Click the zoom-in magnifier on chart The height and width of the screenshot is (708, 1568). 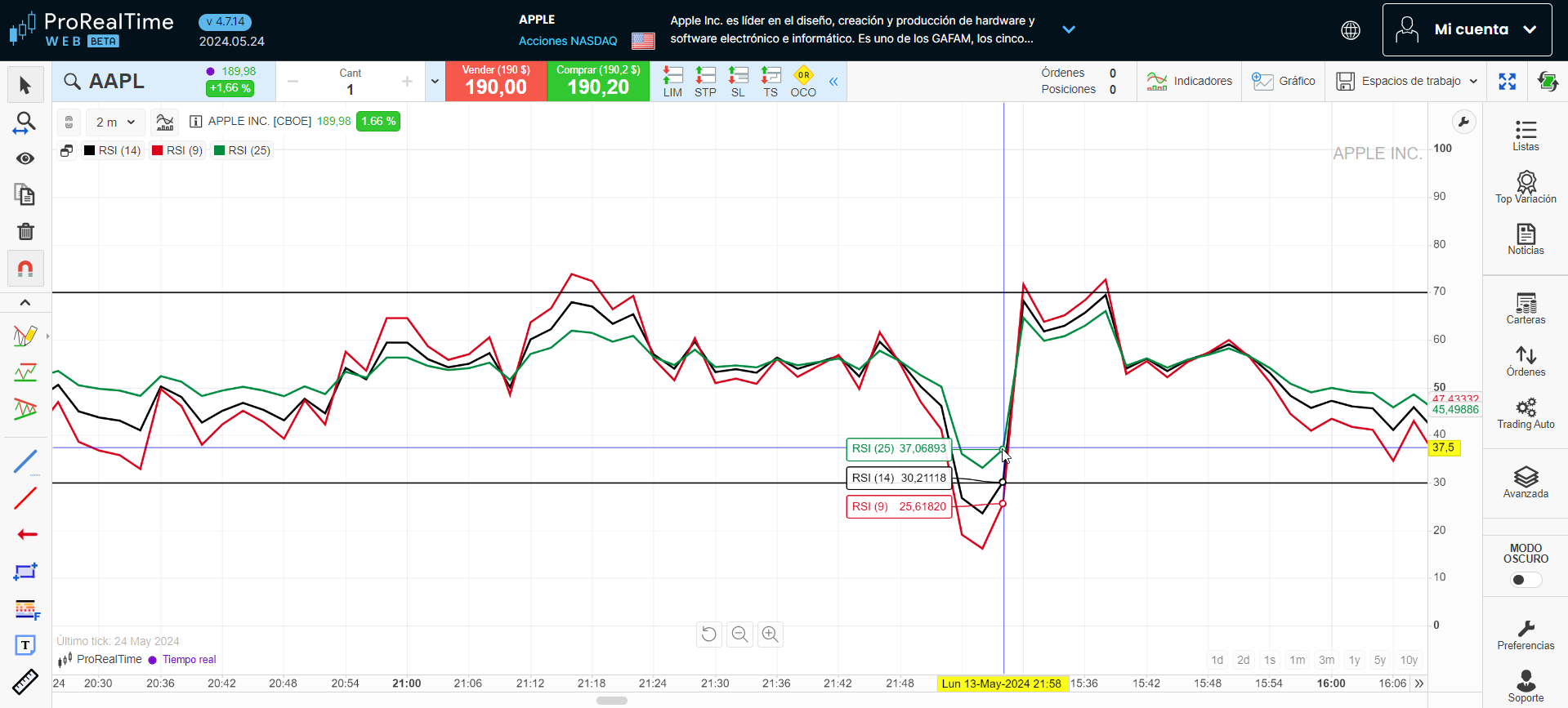[770, 635]
